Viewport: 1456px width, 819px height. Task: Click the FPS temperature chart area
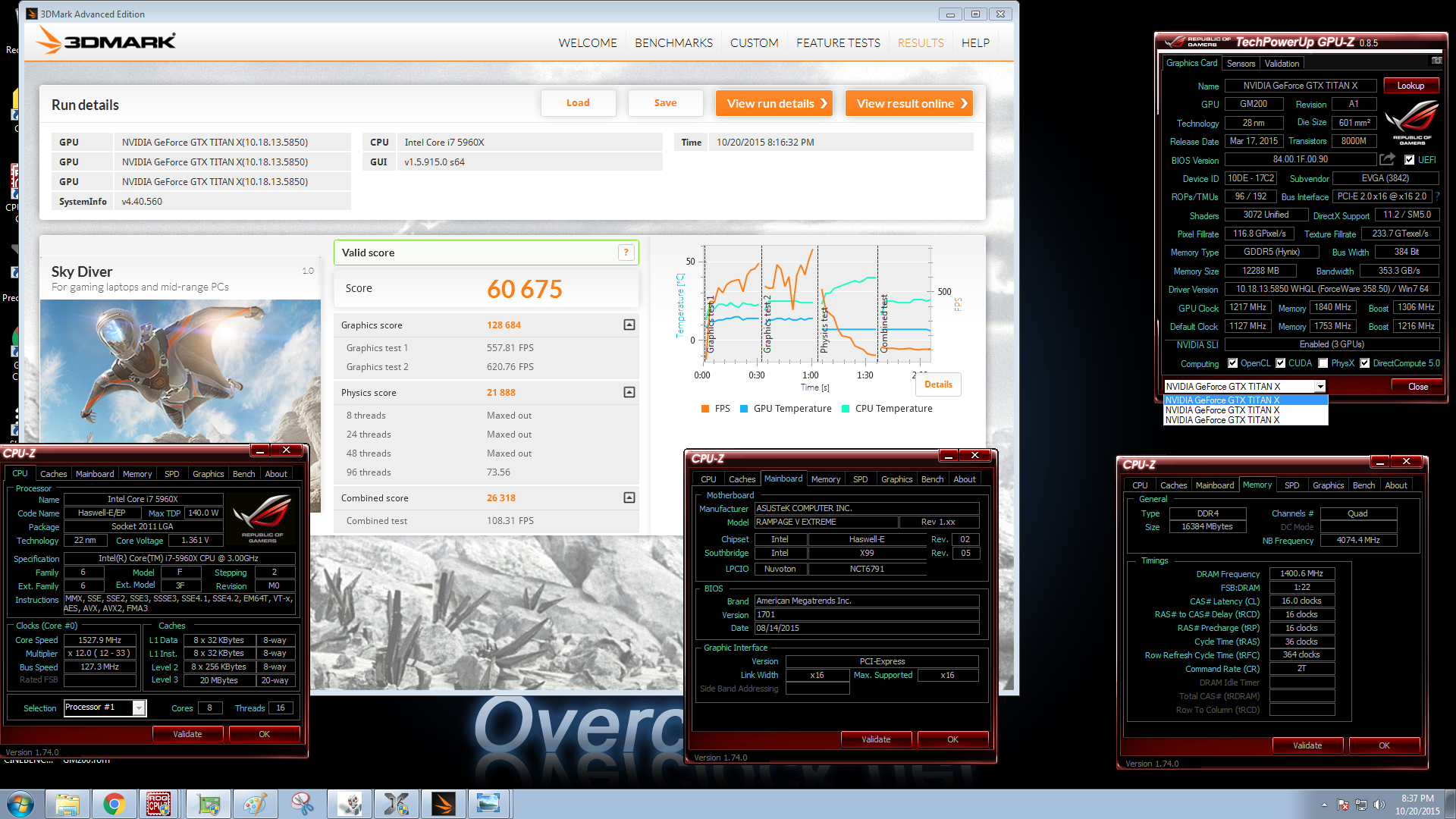(x=817, y=303)
